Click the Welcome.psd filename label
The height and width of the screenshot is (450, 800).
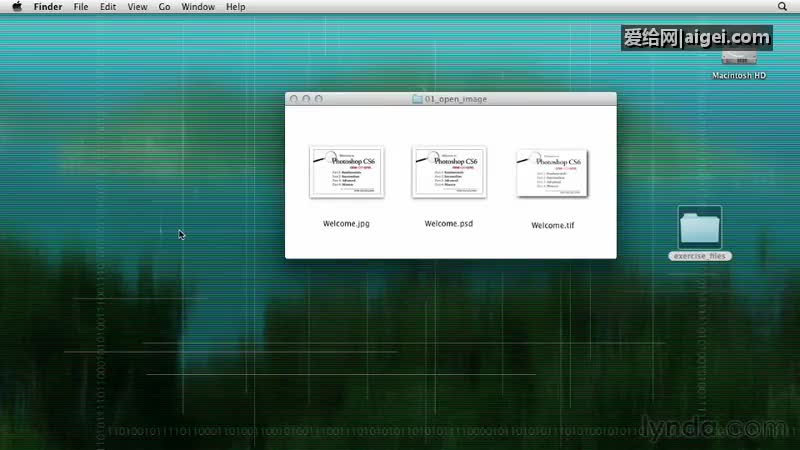click(x=448, y=224)
